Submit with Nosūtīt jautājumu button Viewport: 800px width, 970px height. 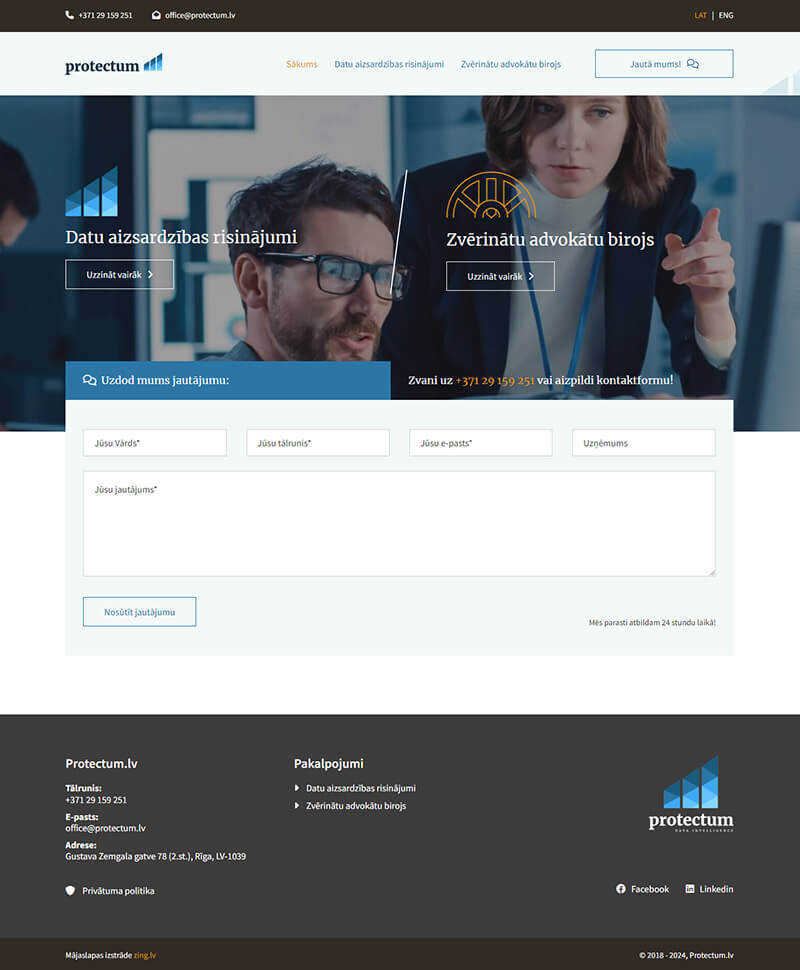pyautogui.click(x=139, y=612)
